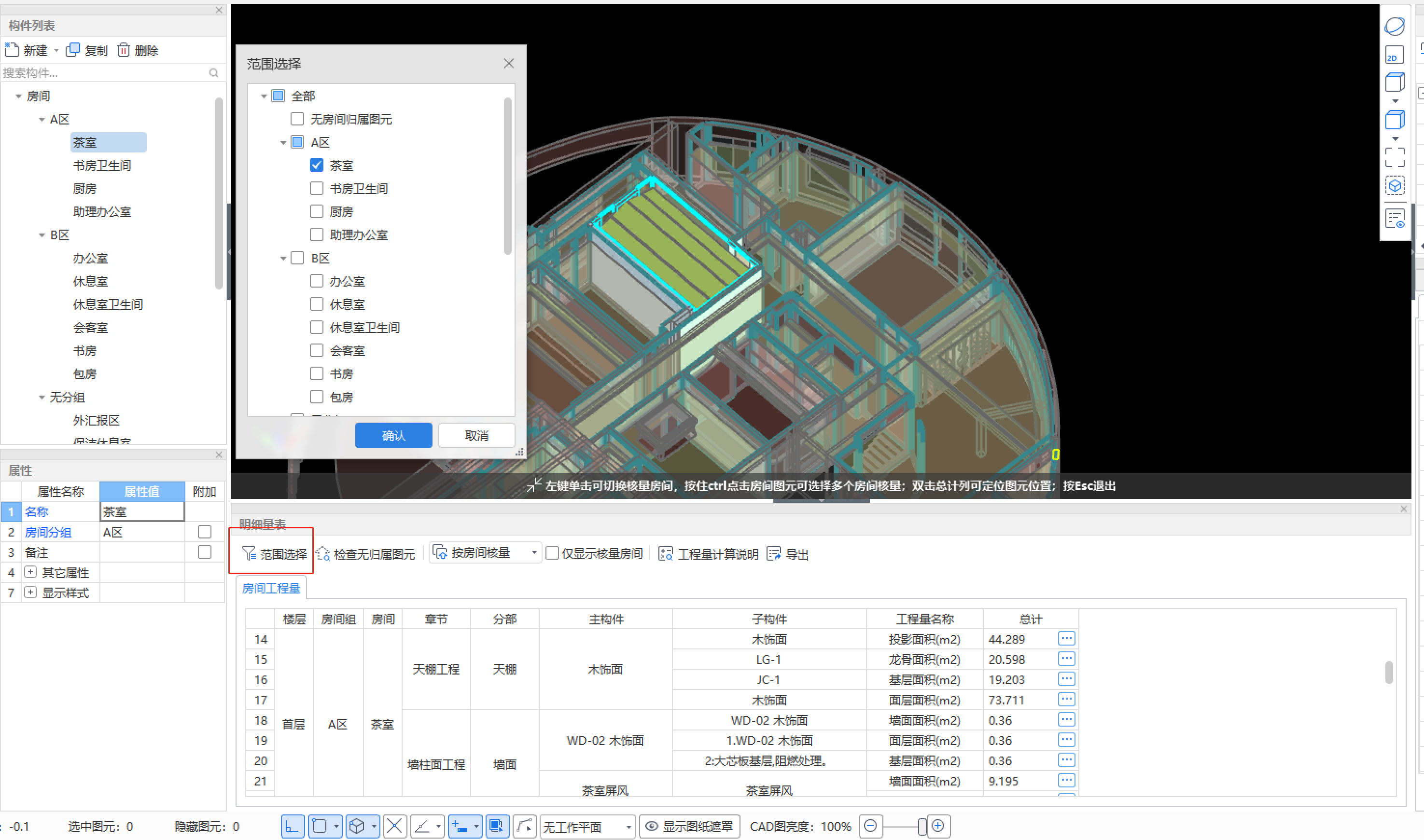Screen dimensions: 1424x840
Task: Click the Copy component icon 复制
Action: pos(72,50)
